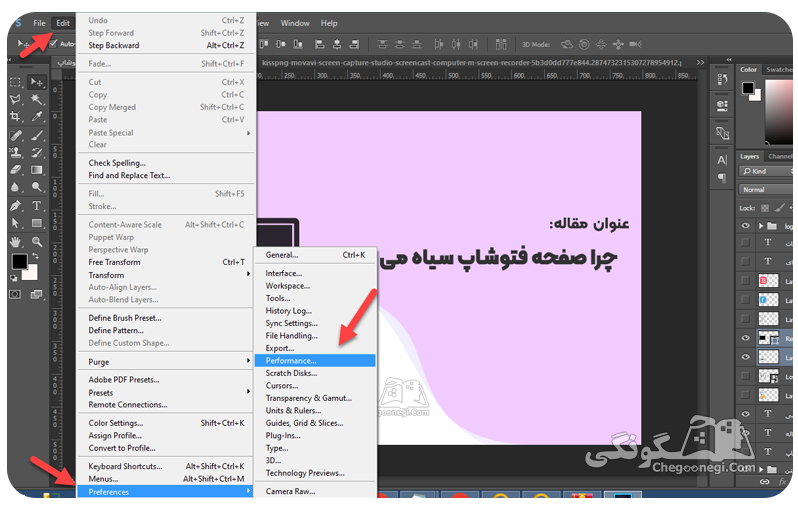This screenshot has height=508, width=798.
Task: Click the foreground color swatch in toolbox
Action: (x=19, y=262)
